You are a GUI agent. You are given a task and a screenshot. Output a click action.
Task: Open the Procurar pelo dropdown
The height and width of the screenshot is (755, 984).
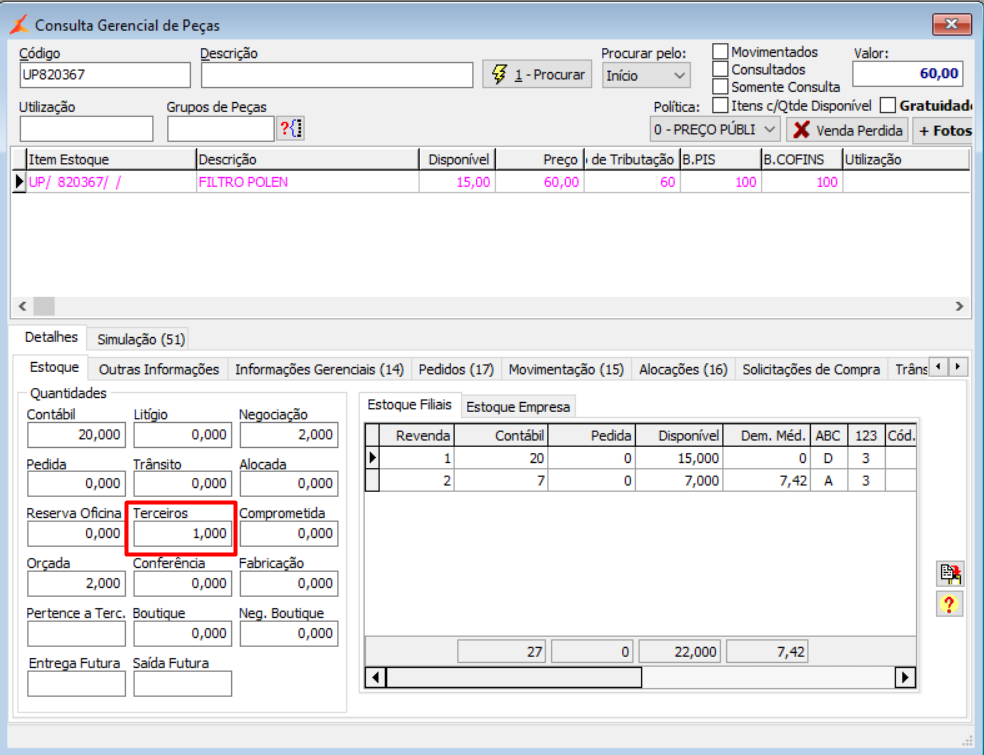[646, 76]
